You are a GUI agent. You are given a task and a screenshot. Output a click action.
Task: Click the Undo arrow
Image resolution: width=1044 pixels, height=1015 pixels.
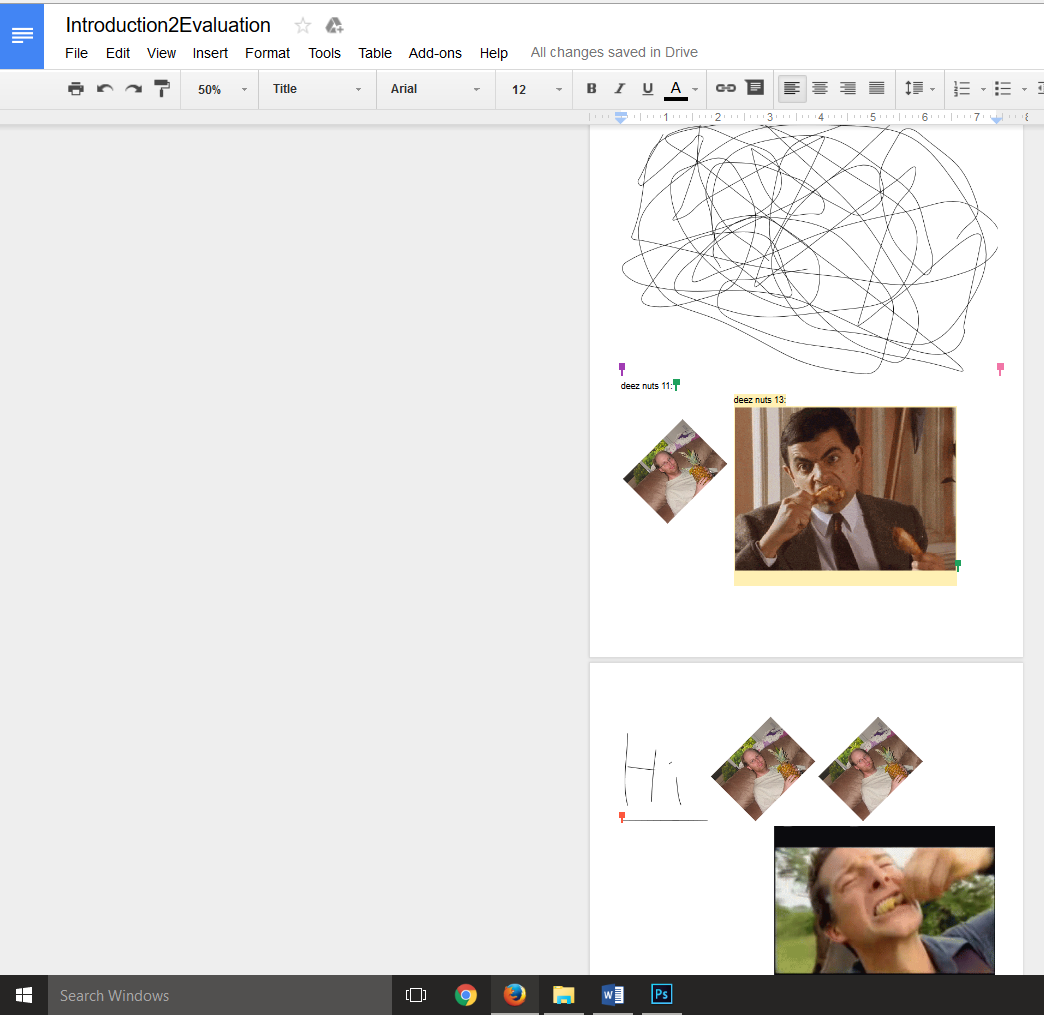click(105, 89)
